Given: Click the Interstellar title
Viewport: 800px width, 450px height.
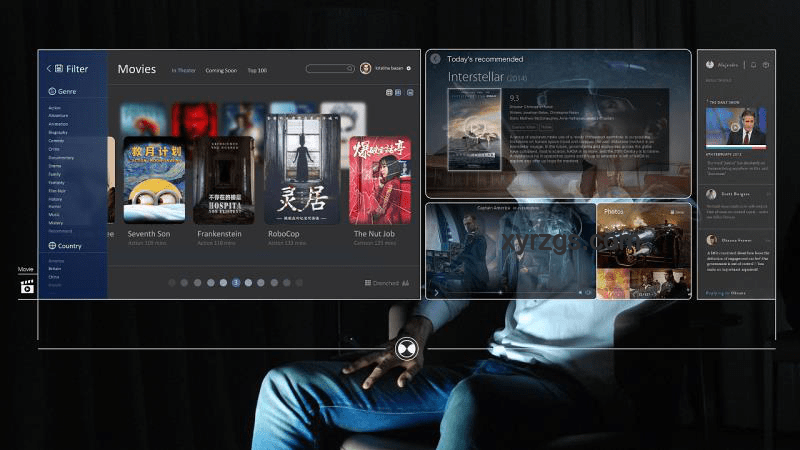Looking at the screenshot, I should (x=476, y=77).
